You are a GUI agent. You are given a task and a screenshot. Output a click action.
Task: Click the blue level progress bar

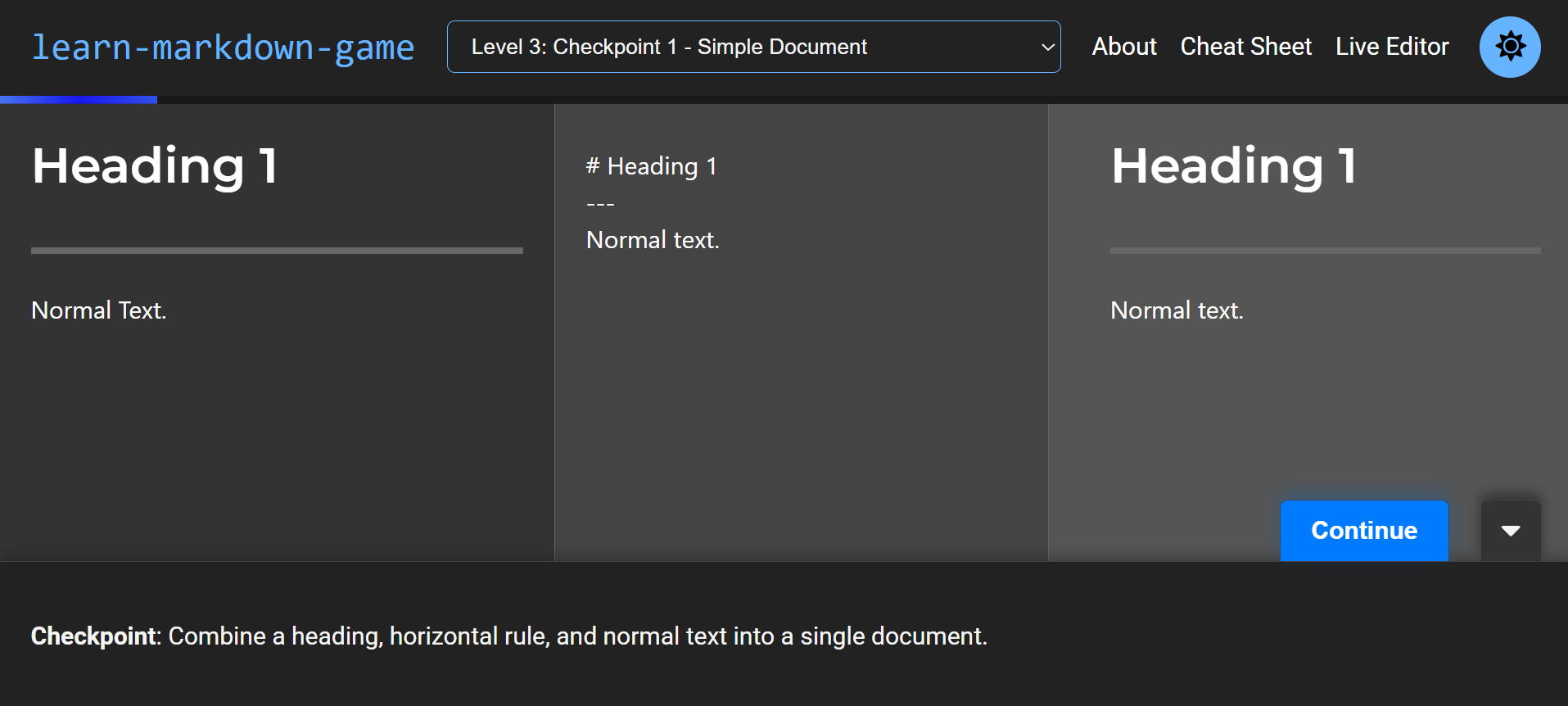[79, 100]
